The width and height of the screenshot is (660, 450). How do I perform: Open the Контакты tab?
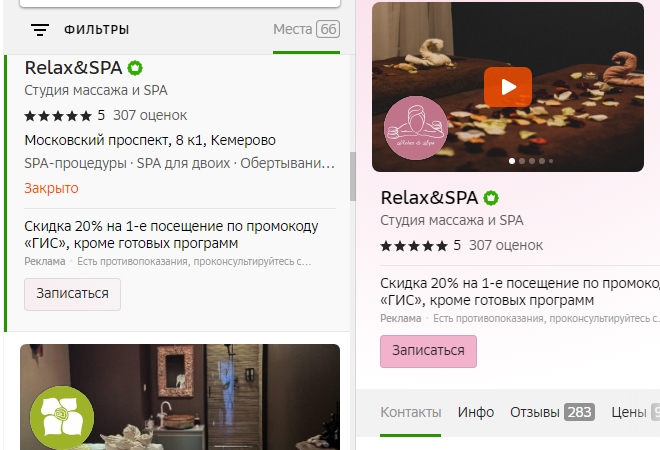(410, 412)
